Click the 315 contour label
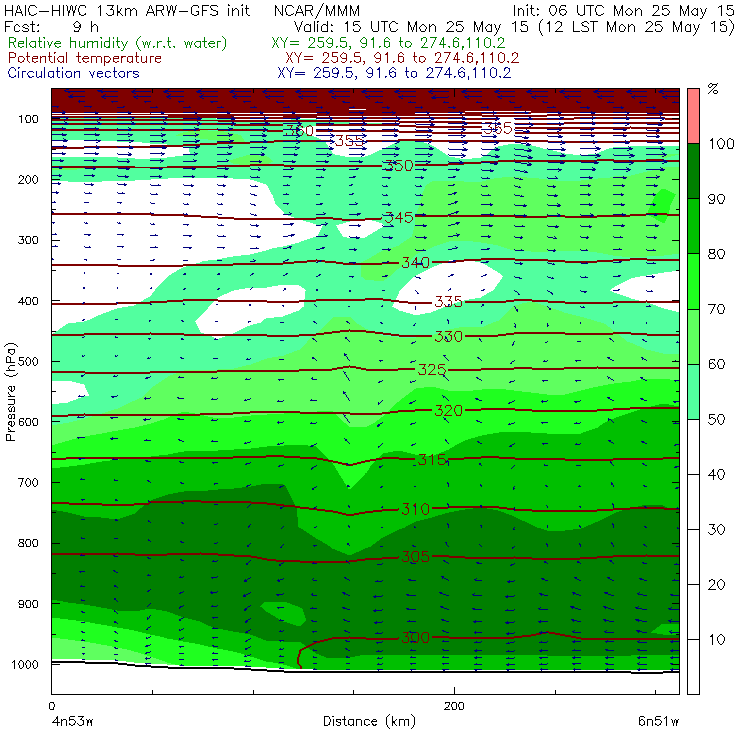The image size is (740, 740). 432,459
